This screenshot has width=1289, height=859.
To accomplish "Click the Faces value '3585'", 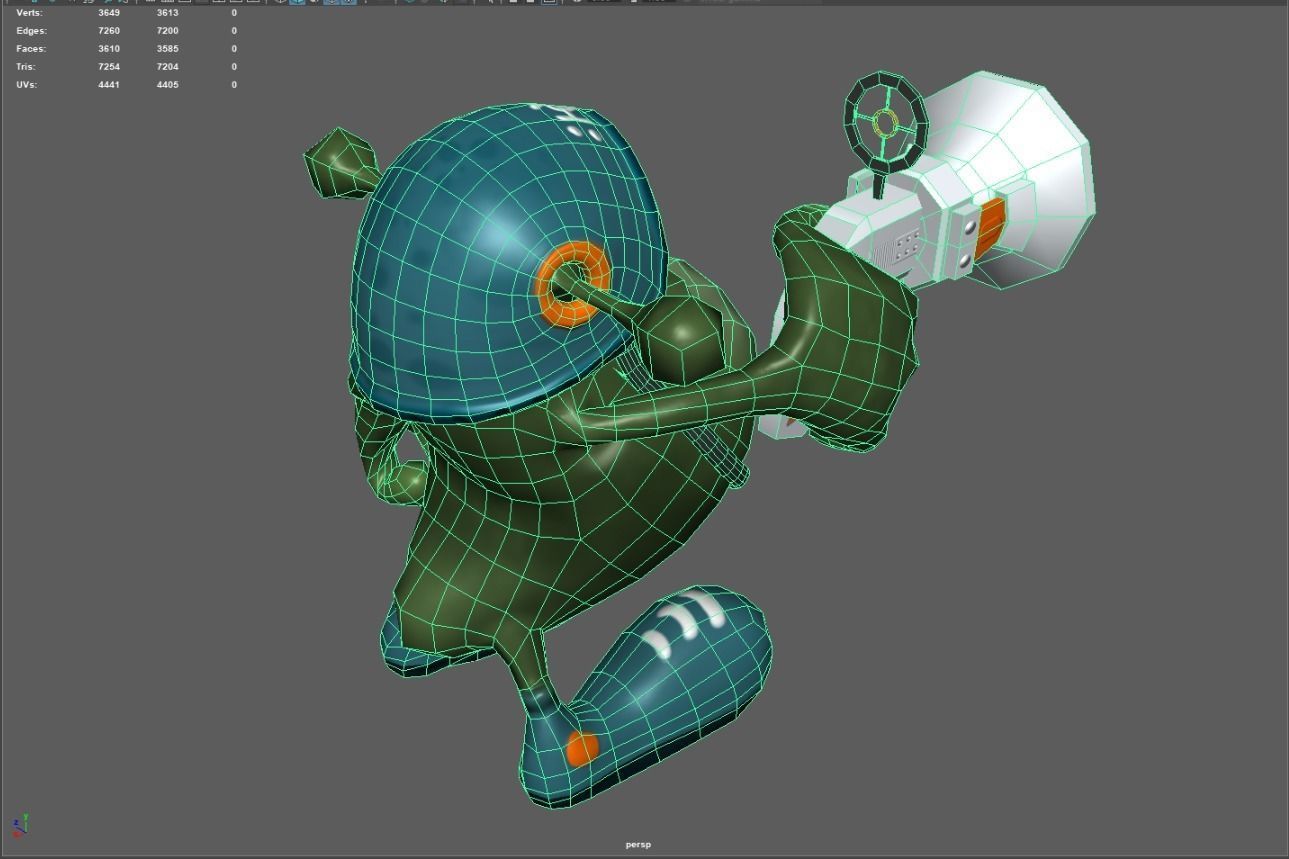I will tap(167, 49).
